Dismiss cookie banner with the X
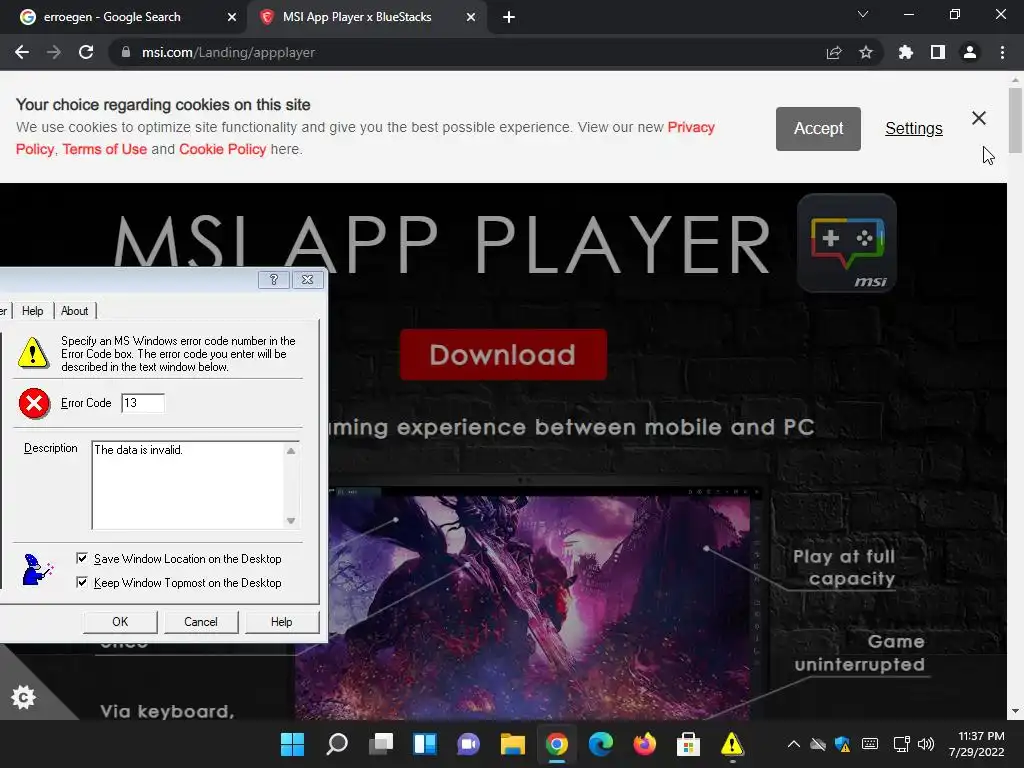This screenshot has width=1024, height=768. pyautogui.click(x=978, y=118)
